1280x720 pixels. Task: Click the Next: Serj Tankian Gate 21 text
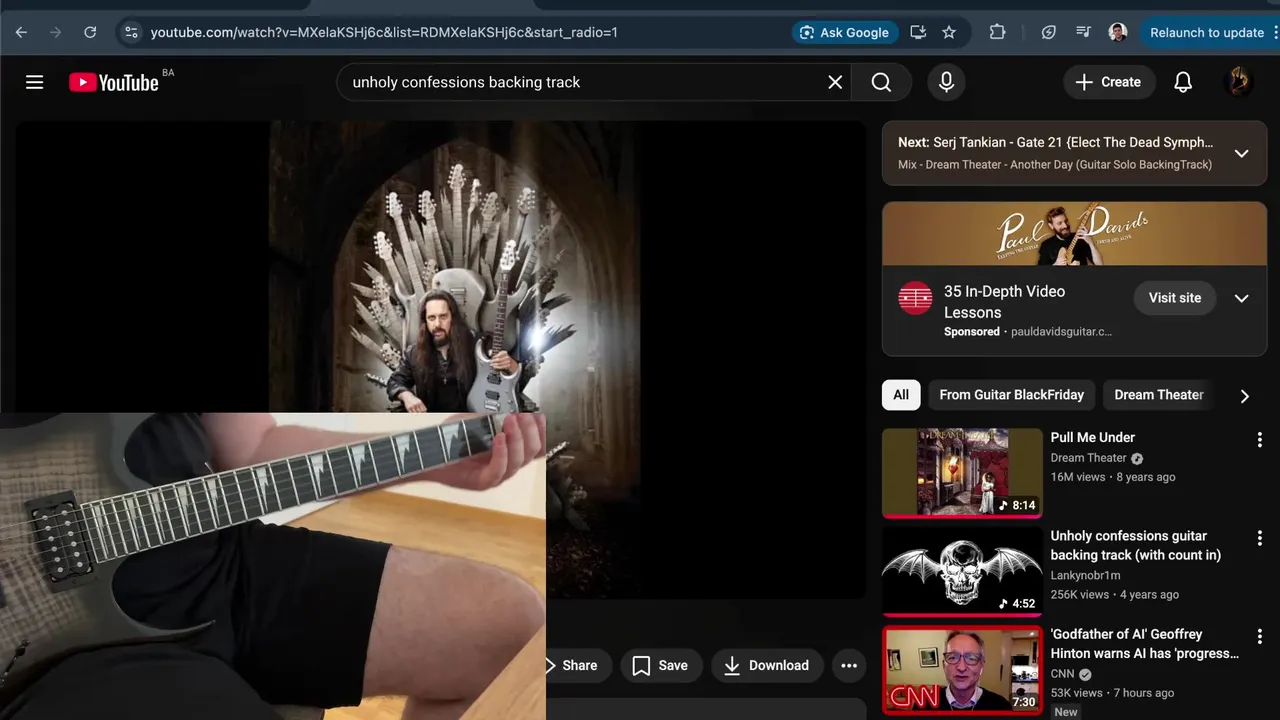click(x=1055, y=142)
